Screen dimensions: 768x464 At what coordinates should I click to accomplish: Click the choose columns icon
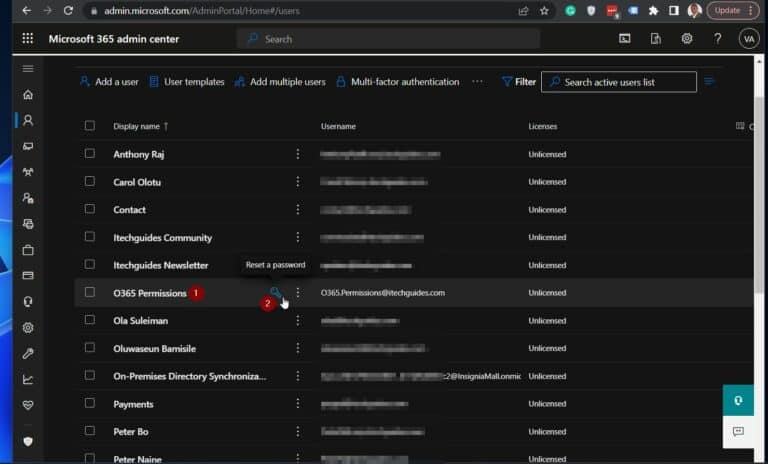pos(740,126)
